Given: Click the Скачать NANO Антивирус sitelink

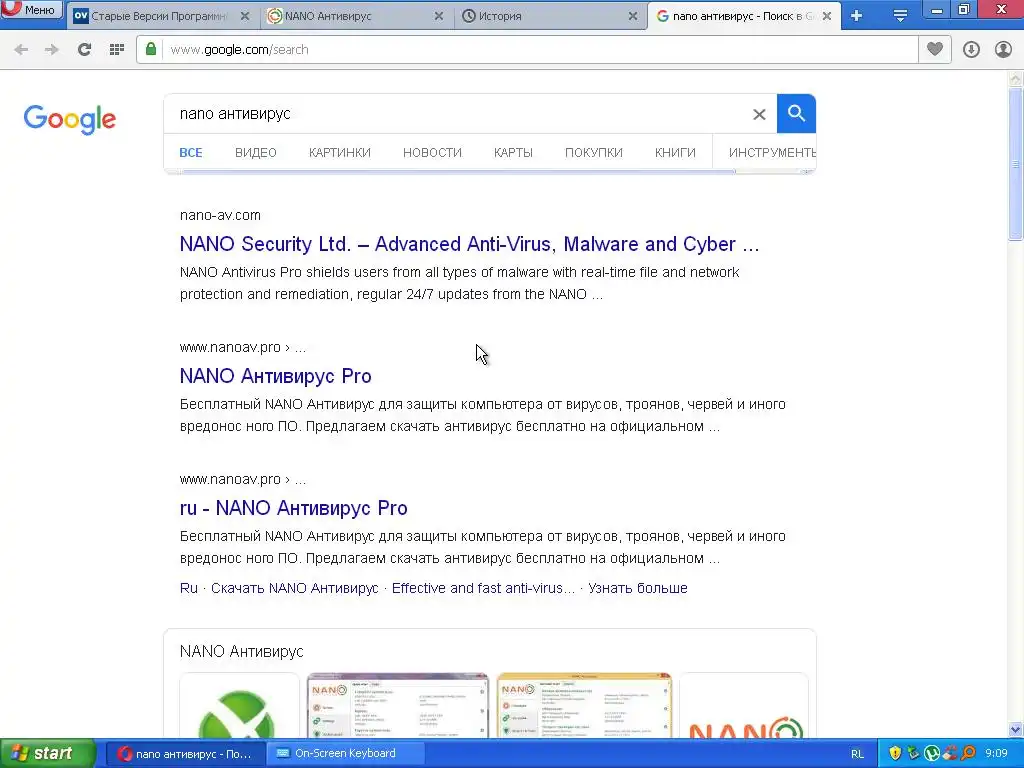Looking at the screenshot, I should click(295, 588).
